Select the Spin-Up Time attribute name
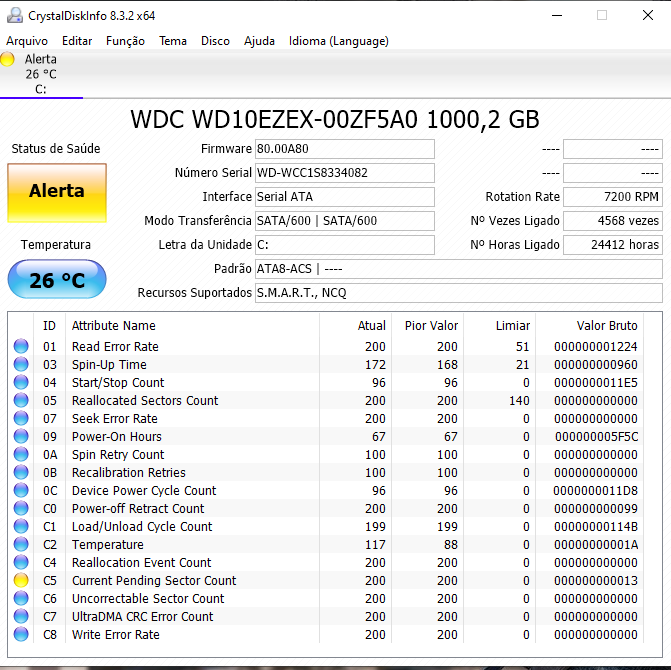 click(109, 365)
